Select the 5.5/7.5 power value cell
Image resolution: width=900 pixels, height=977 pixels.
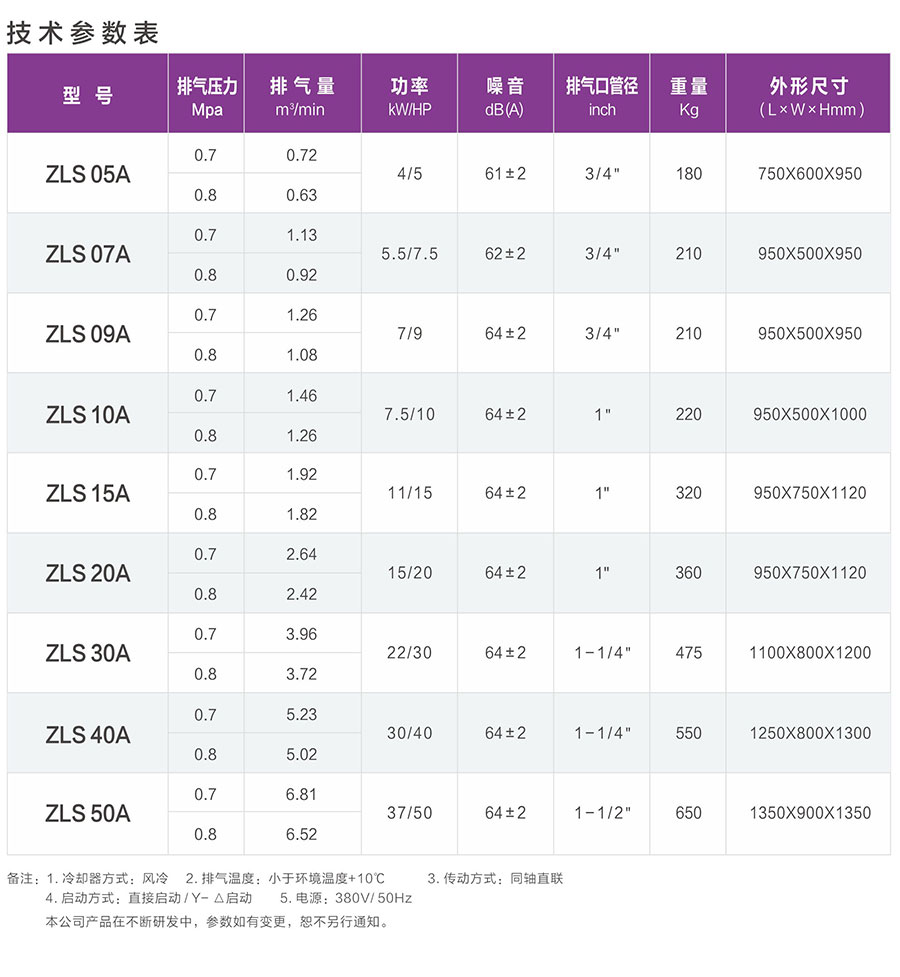[409, 254]
